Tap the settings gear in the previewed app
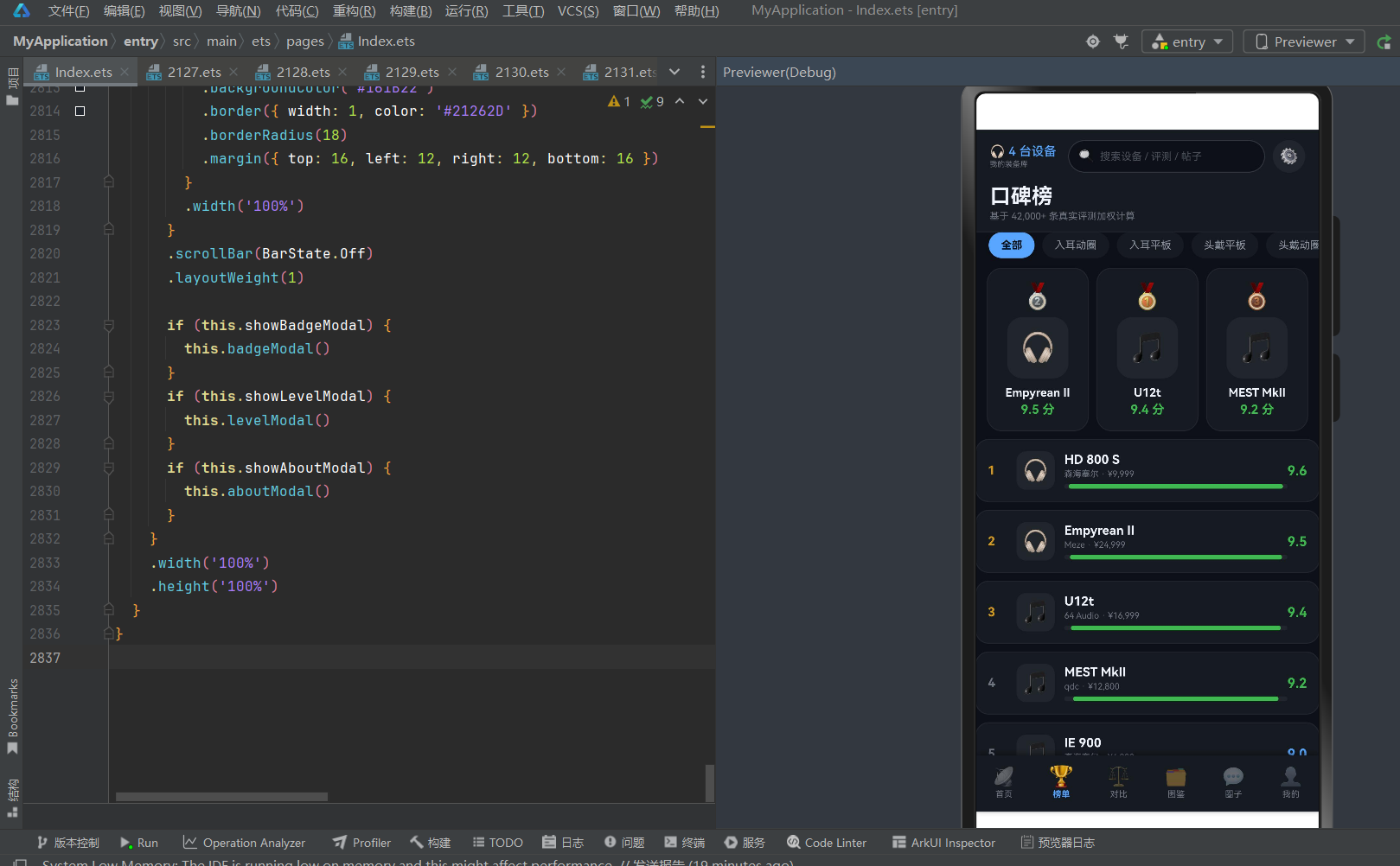Viewport: 1400px width, 866px height. (x=1288, y=156)
